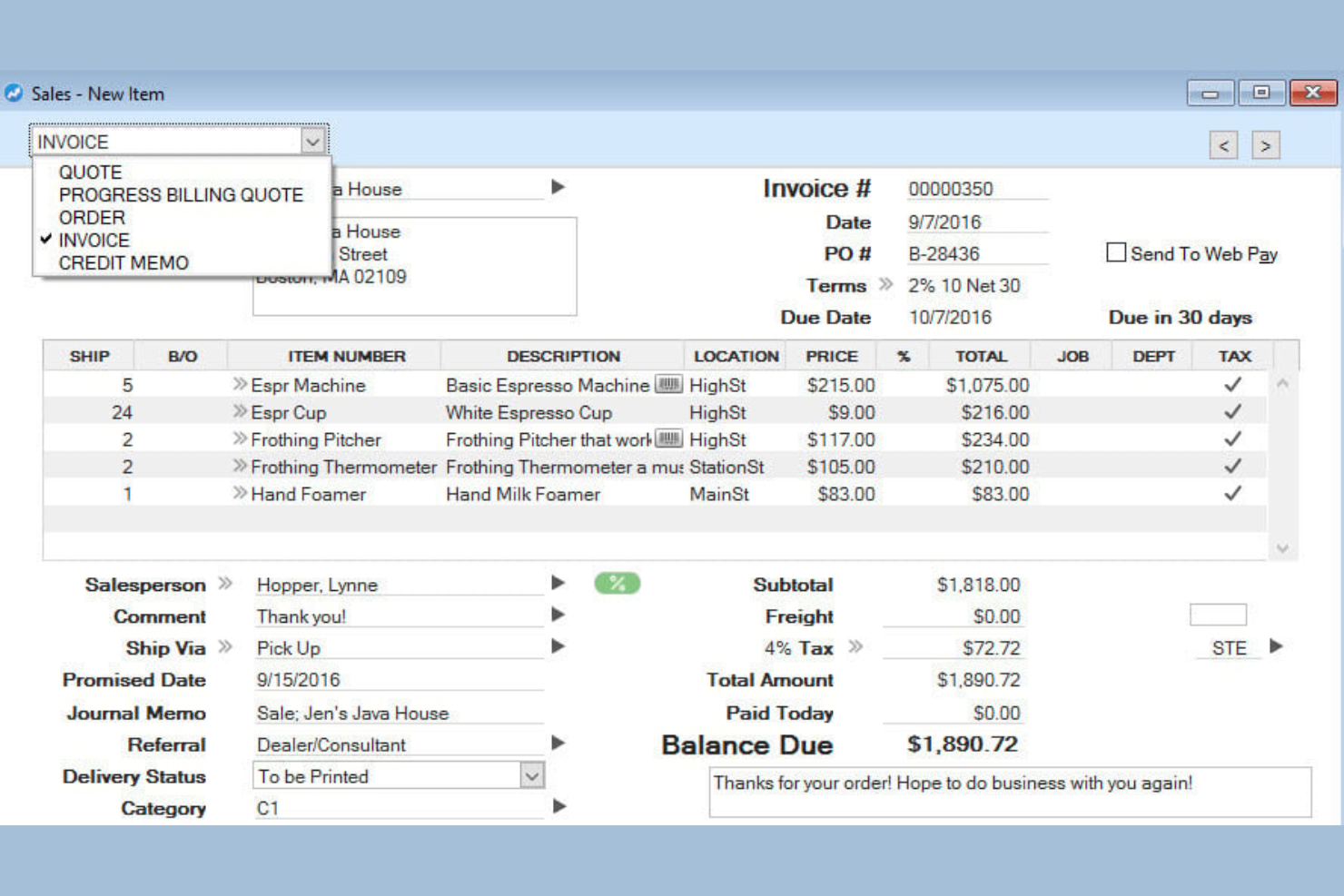Open item lookup for Hand Foamer row
Viewport: 1344px width, 896px height.
[240, 493]
